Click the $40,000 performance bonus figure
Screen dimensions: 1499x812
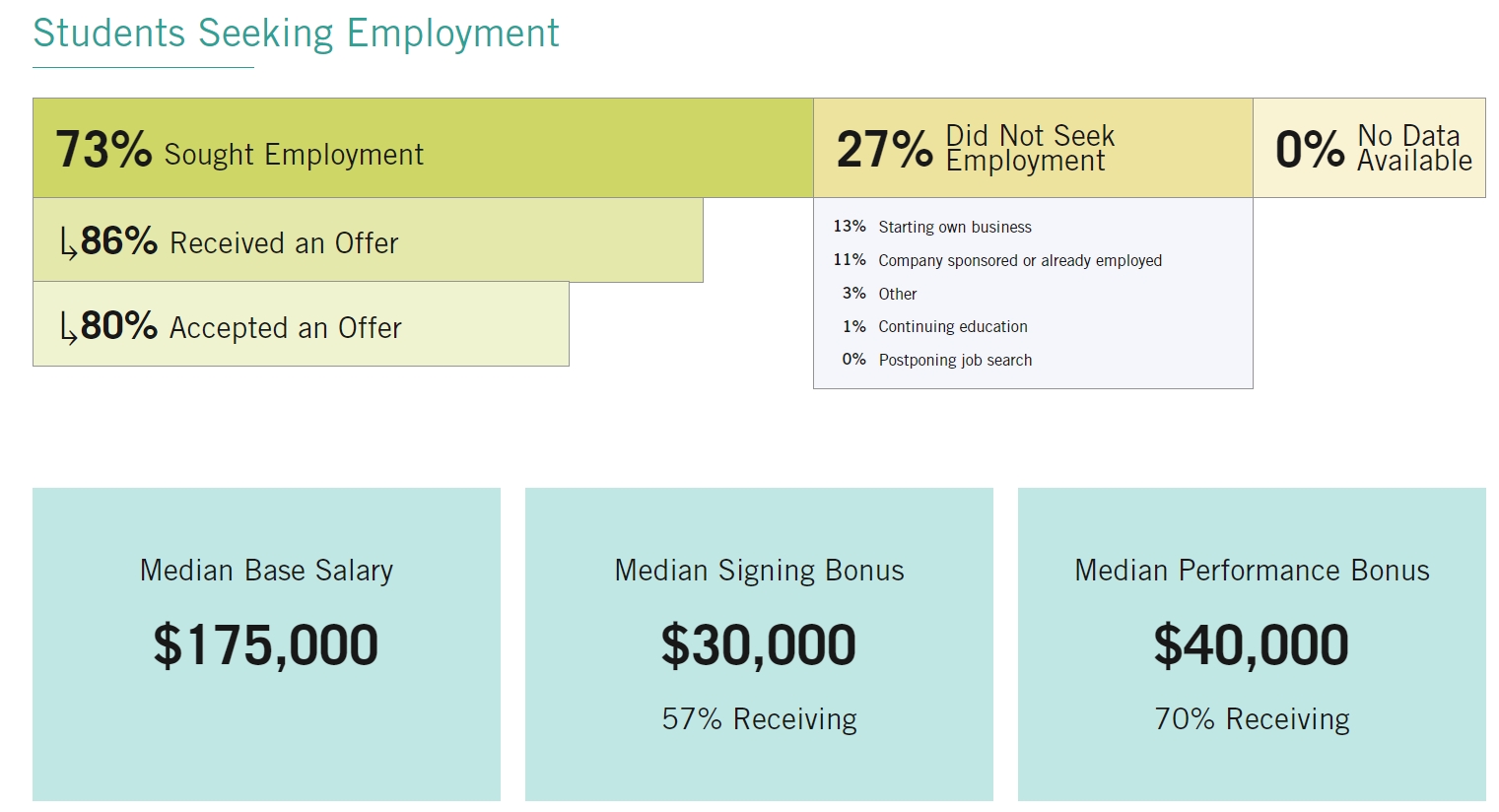1252,645
